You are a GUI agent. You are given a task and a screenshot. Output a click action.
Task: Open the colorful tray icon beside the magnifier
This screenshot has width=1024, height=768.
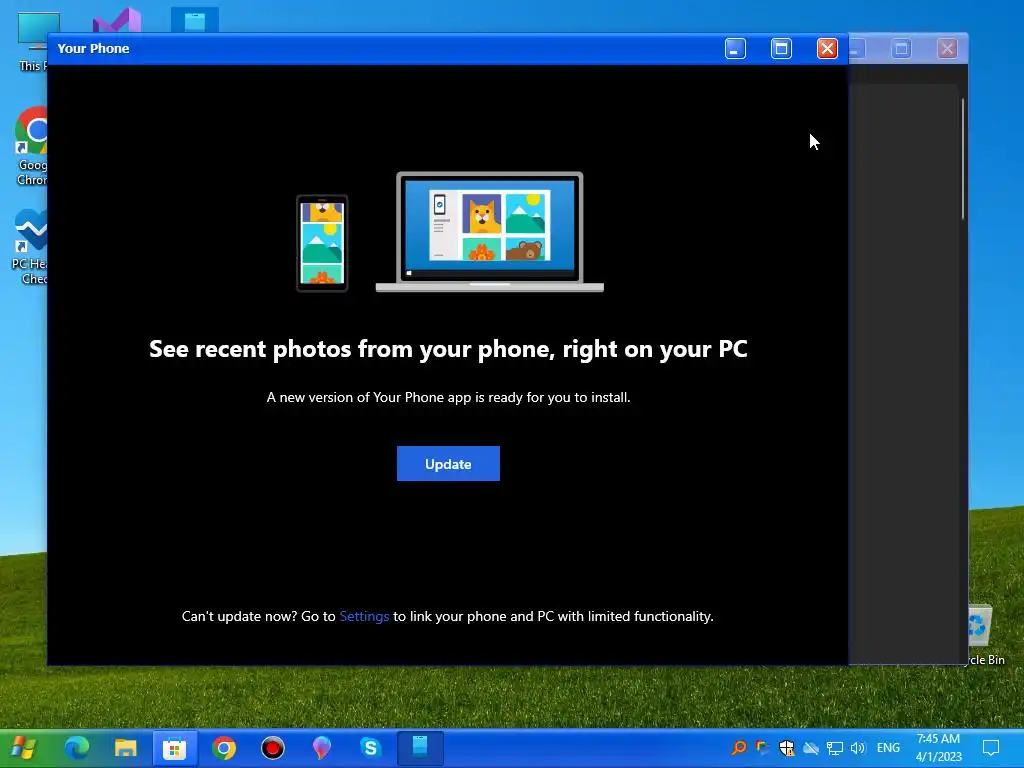[x=762, y=748]
